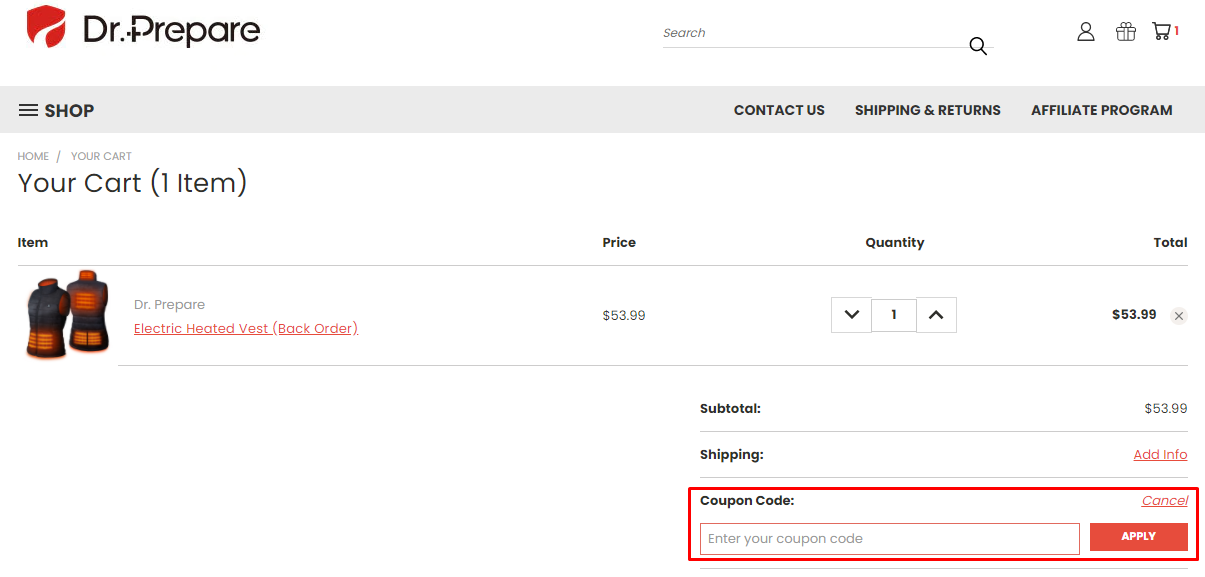Decrease quantity with down chevron
Screen dimensions: 1205x577
[851, 315]
